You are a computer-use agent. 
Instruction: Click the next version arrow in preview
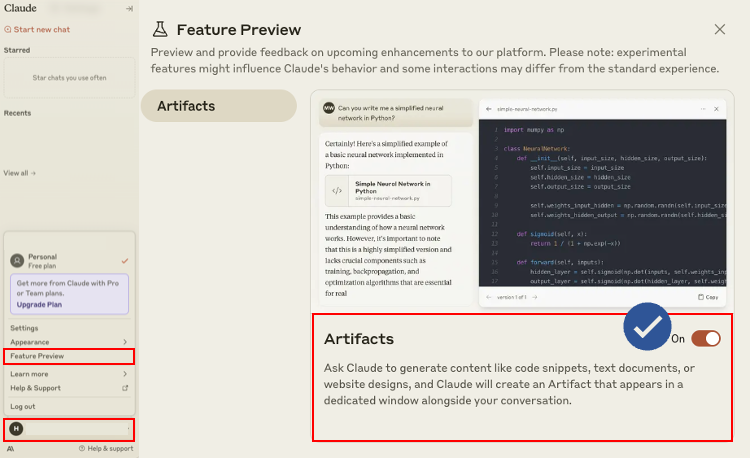tap(535, 297)
